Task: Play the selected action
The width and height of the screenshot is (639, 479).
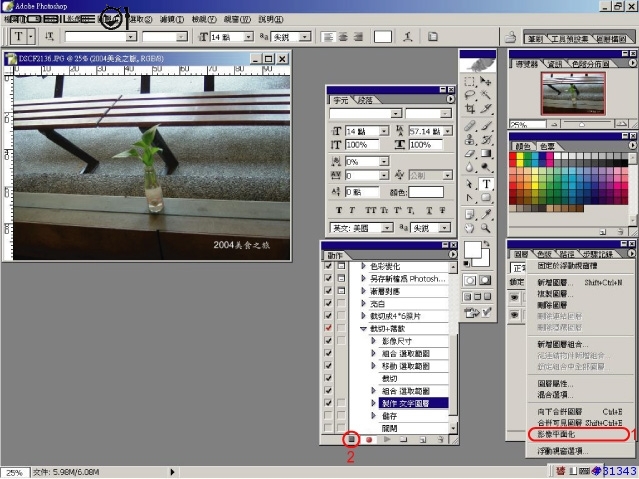Action: click(x=387, y=439)
